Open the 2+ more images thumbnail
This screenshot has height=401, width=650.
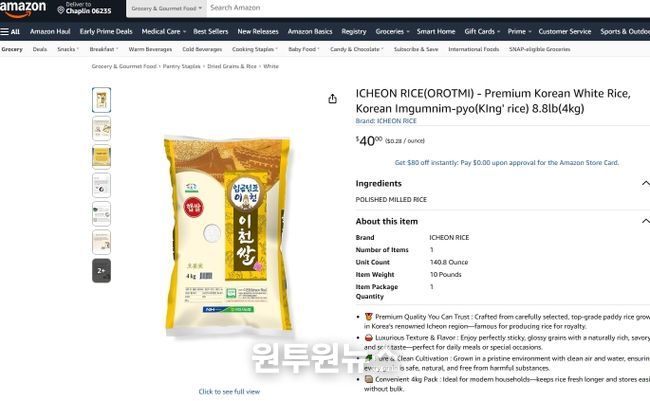coord(101,270)
